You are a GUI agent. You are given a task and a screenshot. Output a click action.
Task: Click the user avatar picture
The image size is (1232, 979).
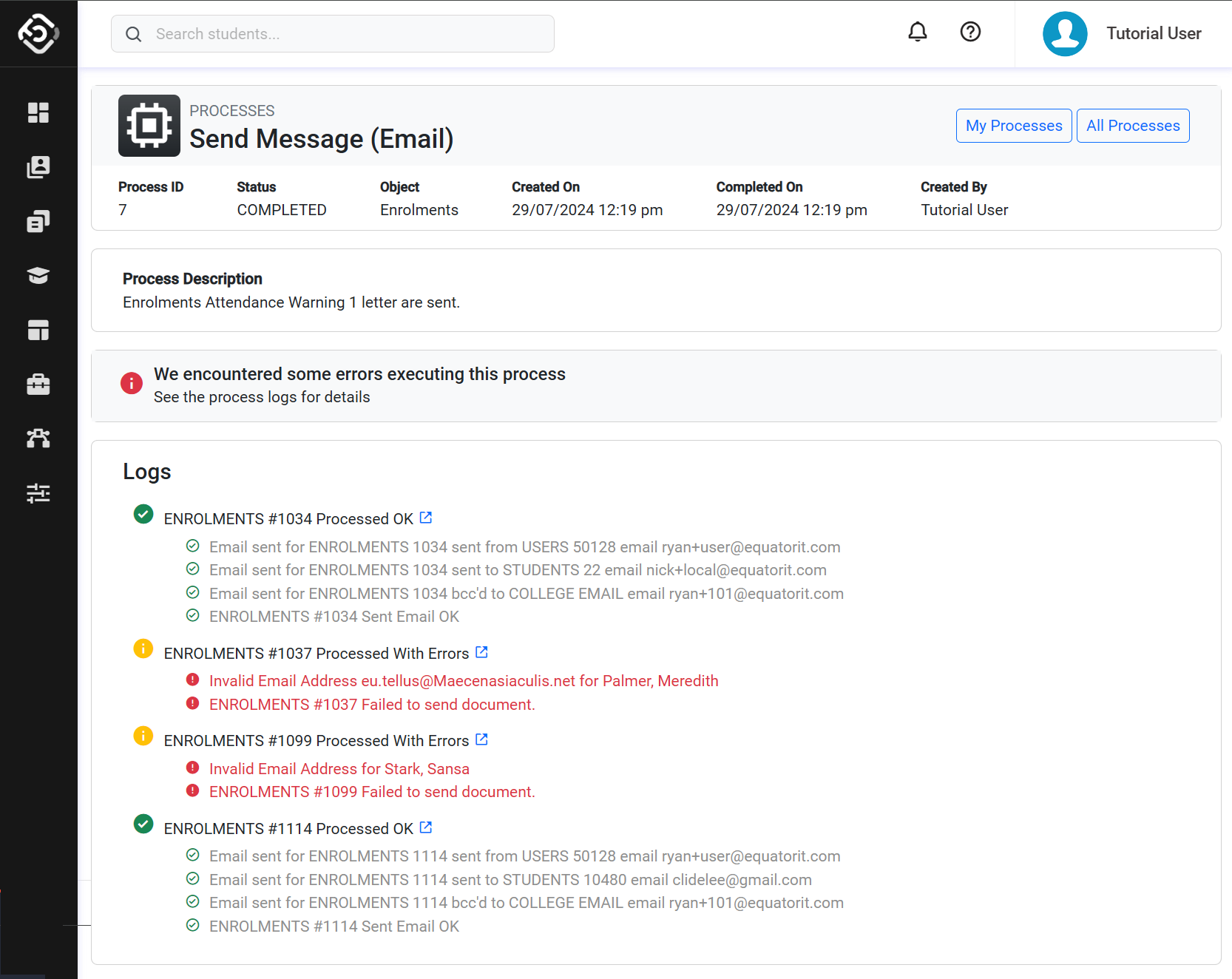coord(1064,34)
